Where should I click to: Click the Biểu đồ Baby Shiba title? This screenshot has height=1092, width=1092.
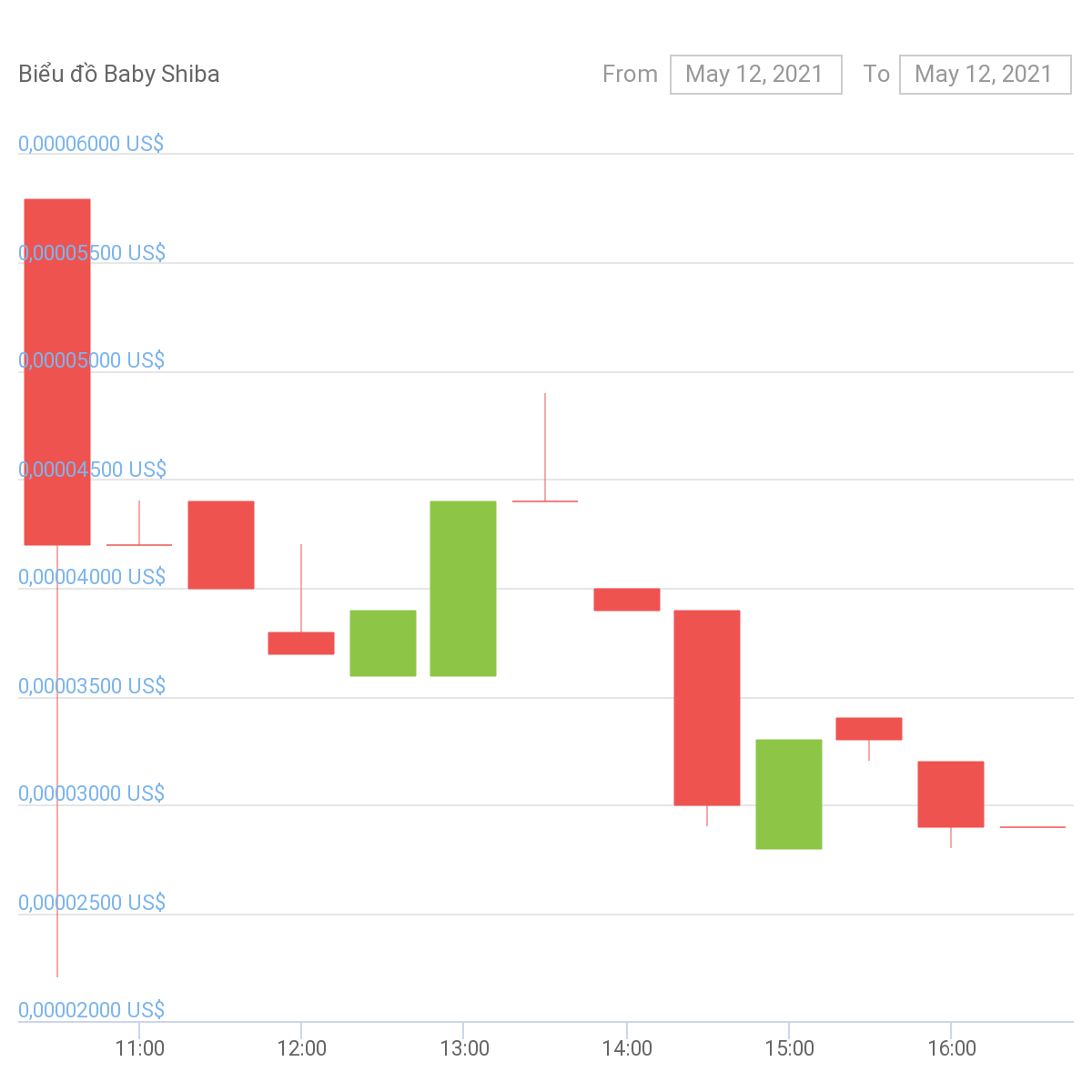pos(119,75)
